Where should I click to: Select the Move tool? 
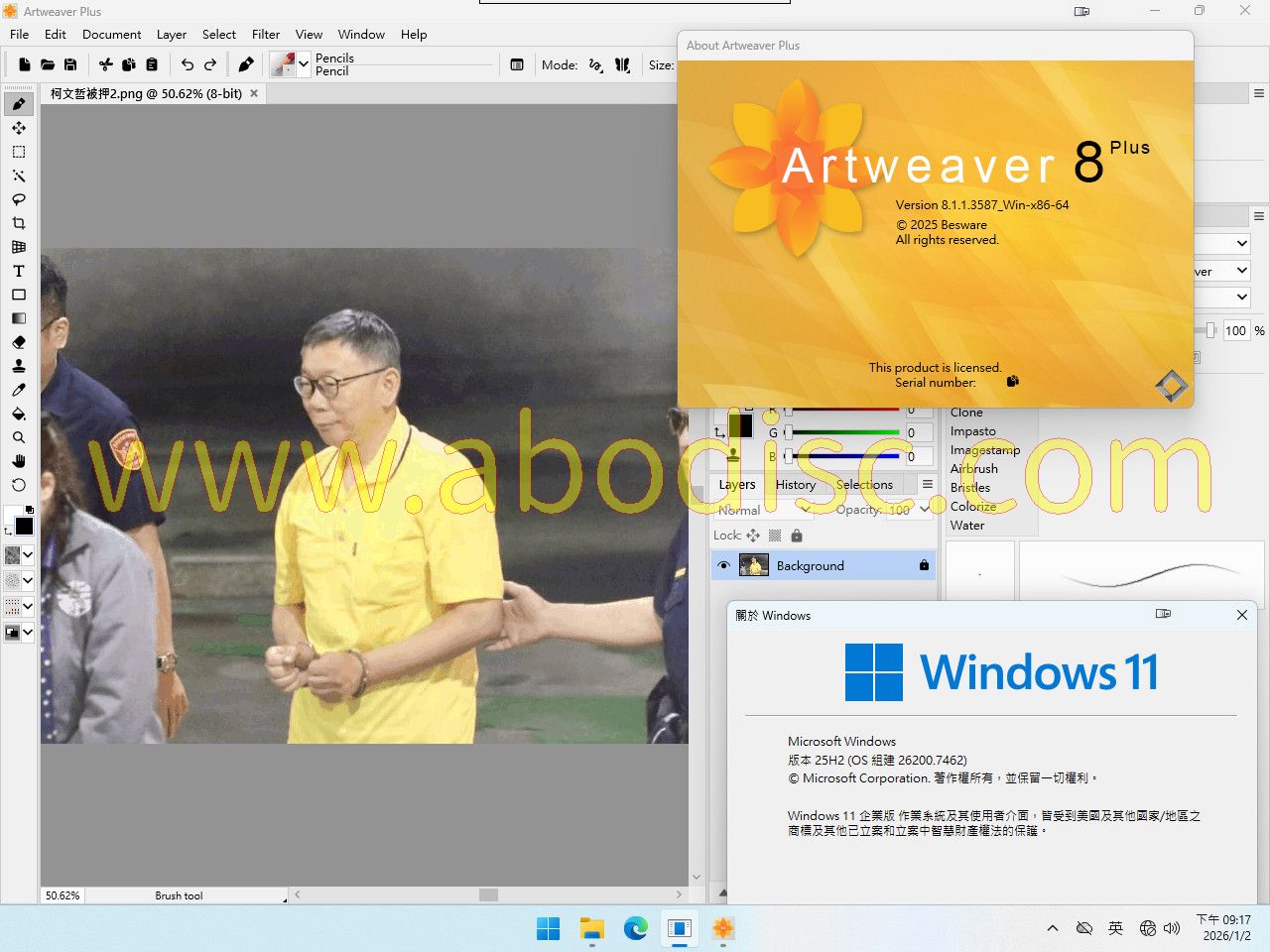(19, 128)
